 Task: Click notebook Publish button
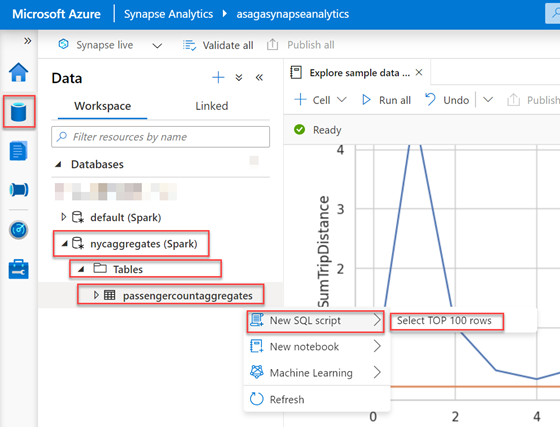[534, 100]
